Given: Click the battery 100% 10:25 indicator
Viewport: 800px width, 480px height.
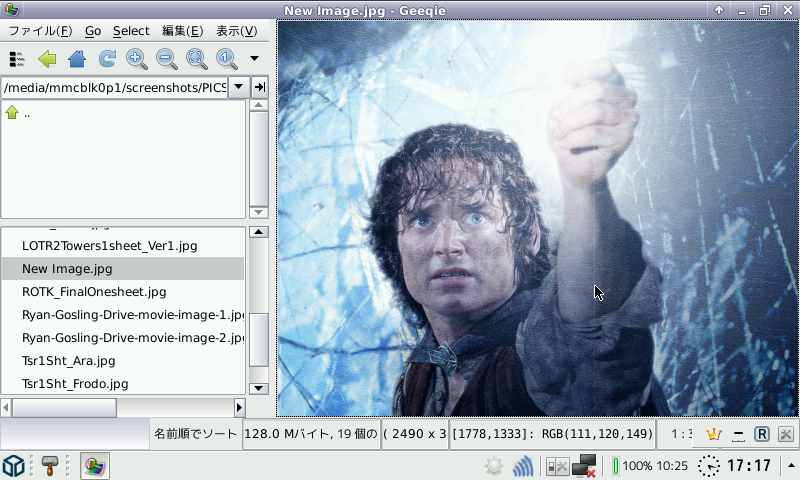Looking at the screenshot, I should coord(650,466).
